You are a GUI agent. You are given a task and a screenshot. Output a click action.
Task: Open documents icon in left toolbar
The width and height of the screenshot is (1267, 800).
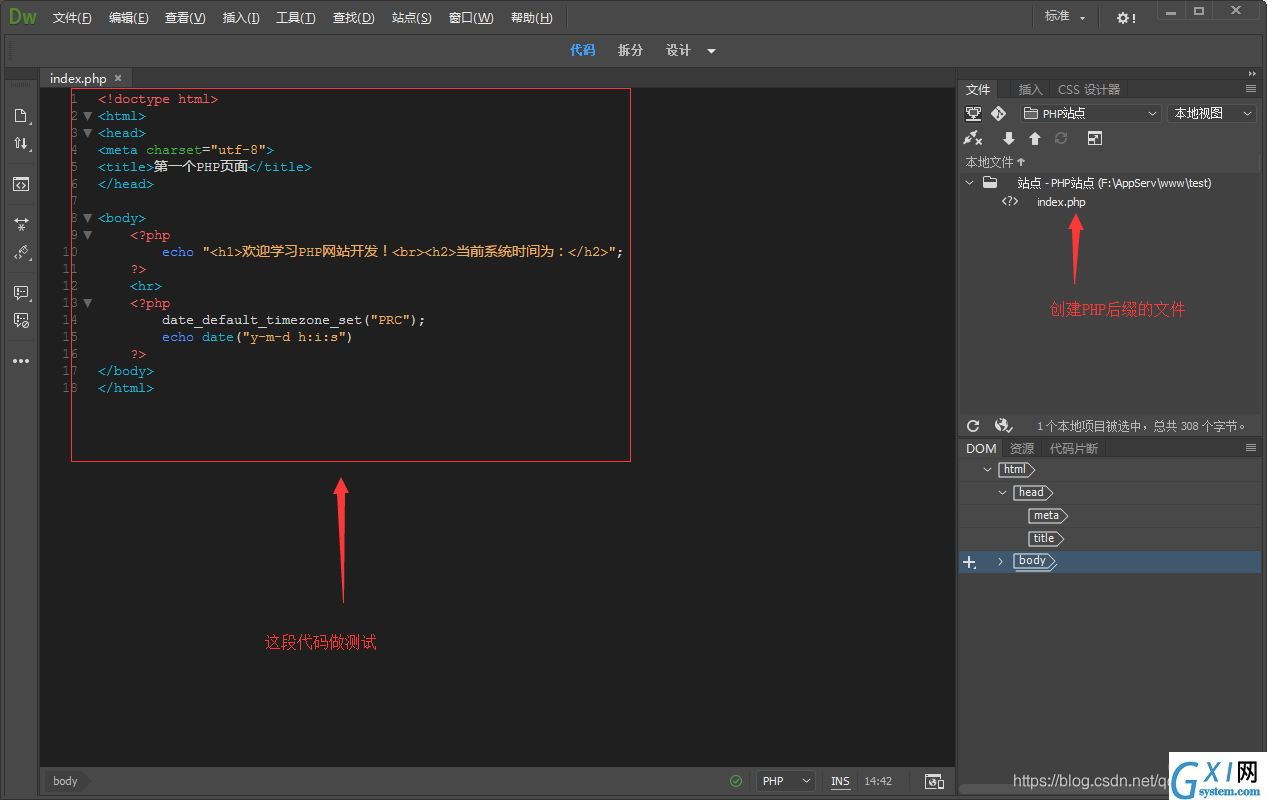(x=20, y=116)
